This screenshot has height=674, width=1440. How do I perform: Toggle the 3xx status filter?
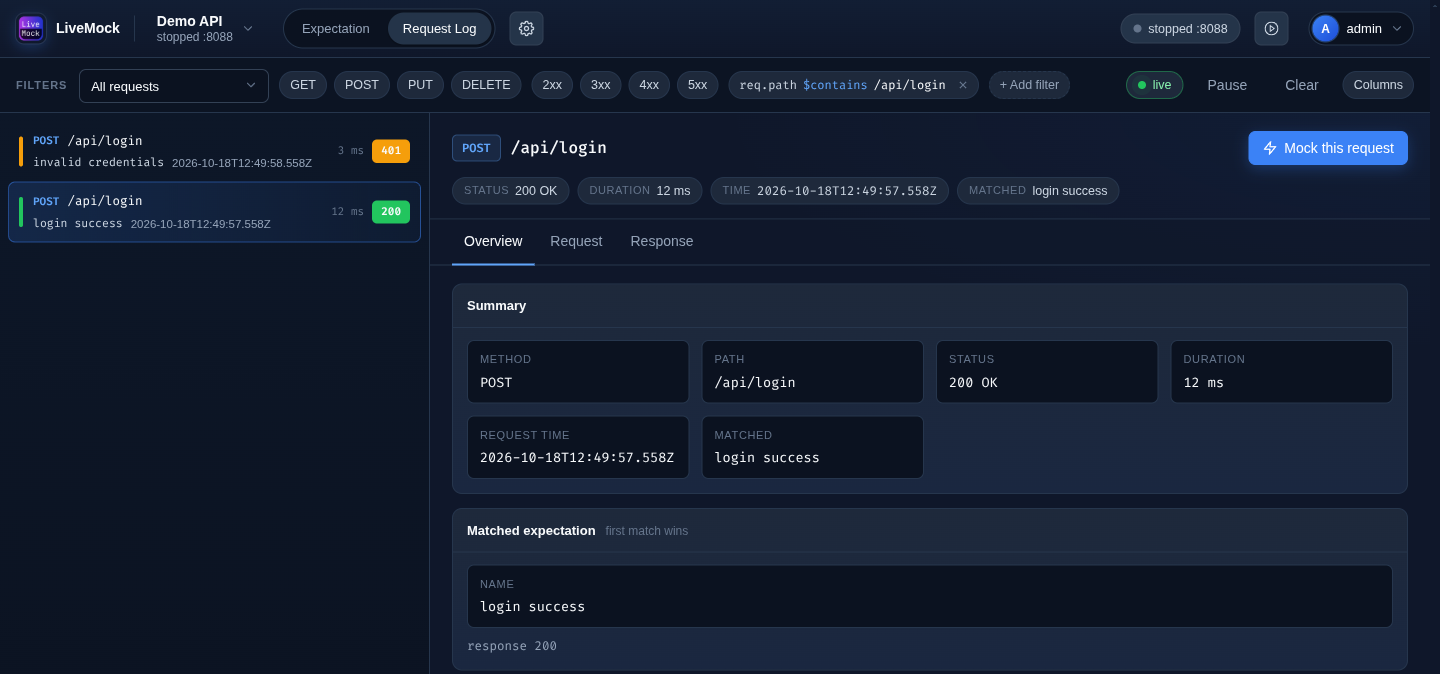601,85
